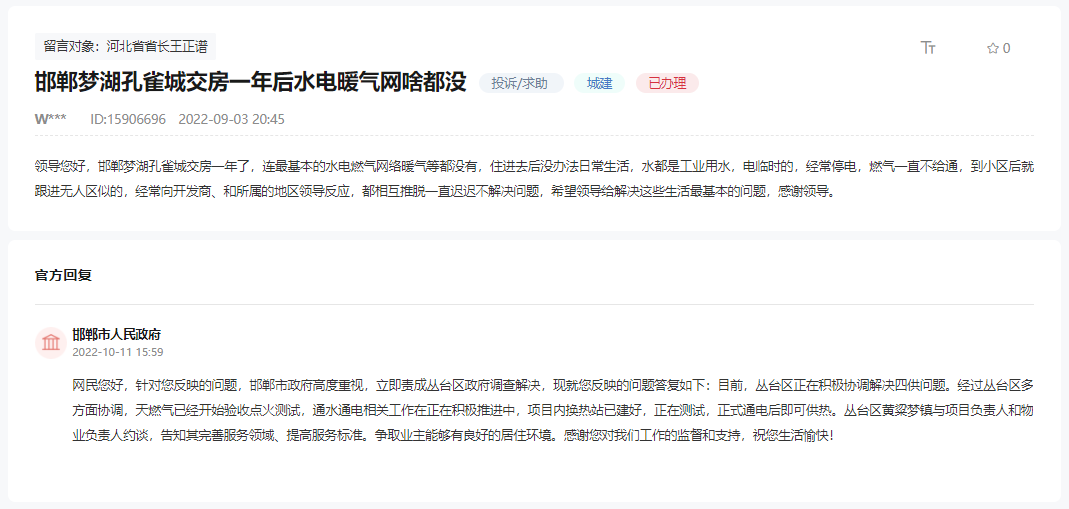Click the 留言对象：河北省省长王正谱 label
This screenshot has width=1069, height=509.
point(125,47)
